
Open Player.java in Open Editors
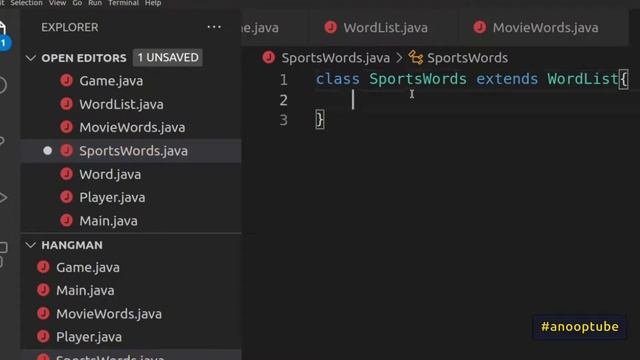(x=112, y=198)
